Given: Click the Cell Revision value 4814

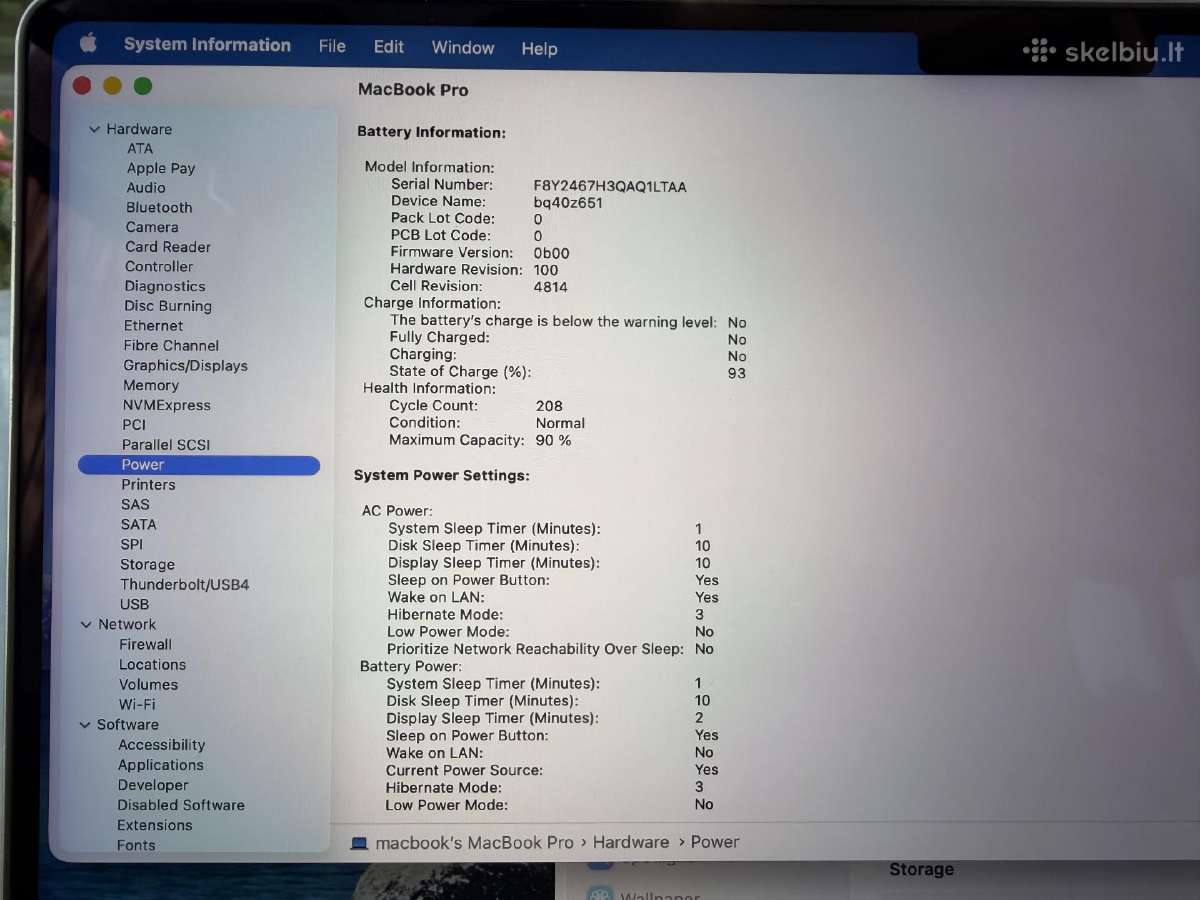Looking at the screenshot, I should click(x=550, y=287).
